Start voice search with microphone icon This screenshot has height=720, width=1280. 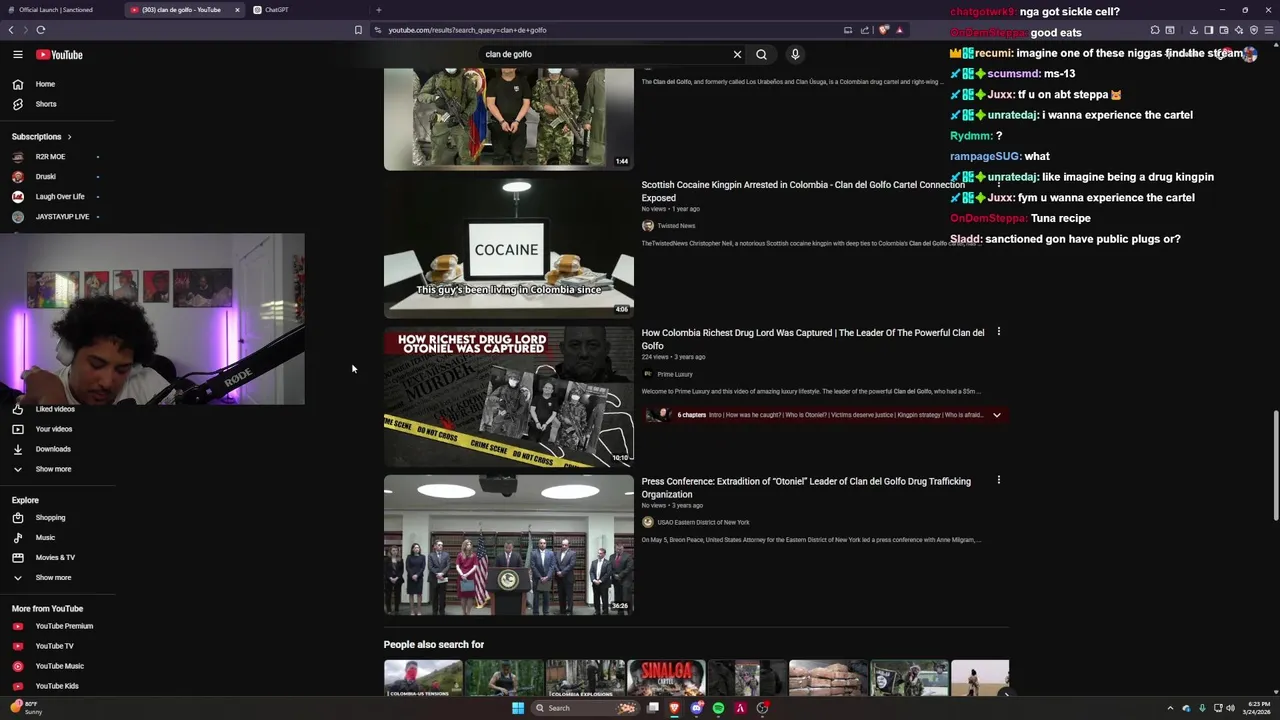point(795,55)
